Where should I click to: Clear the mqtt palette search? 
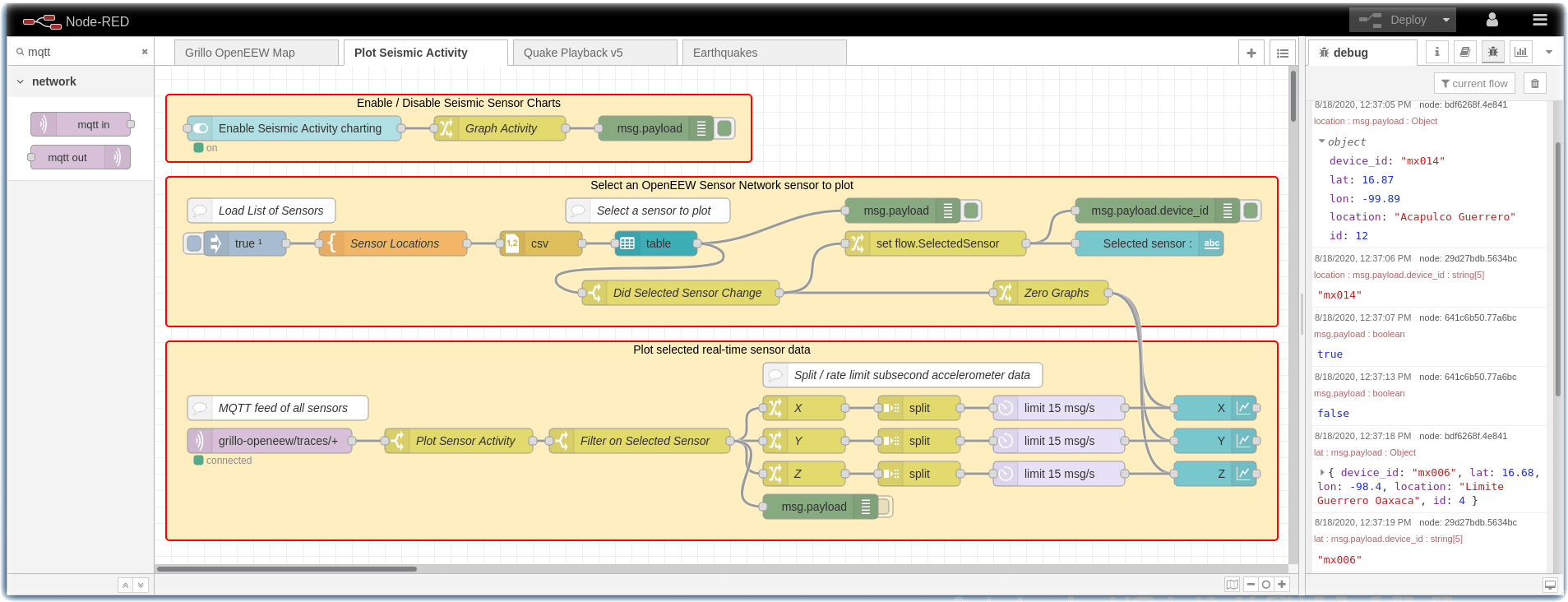(145, 52)
